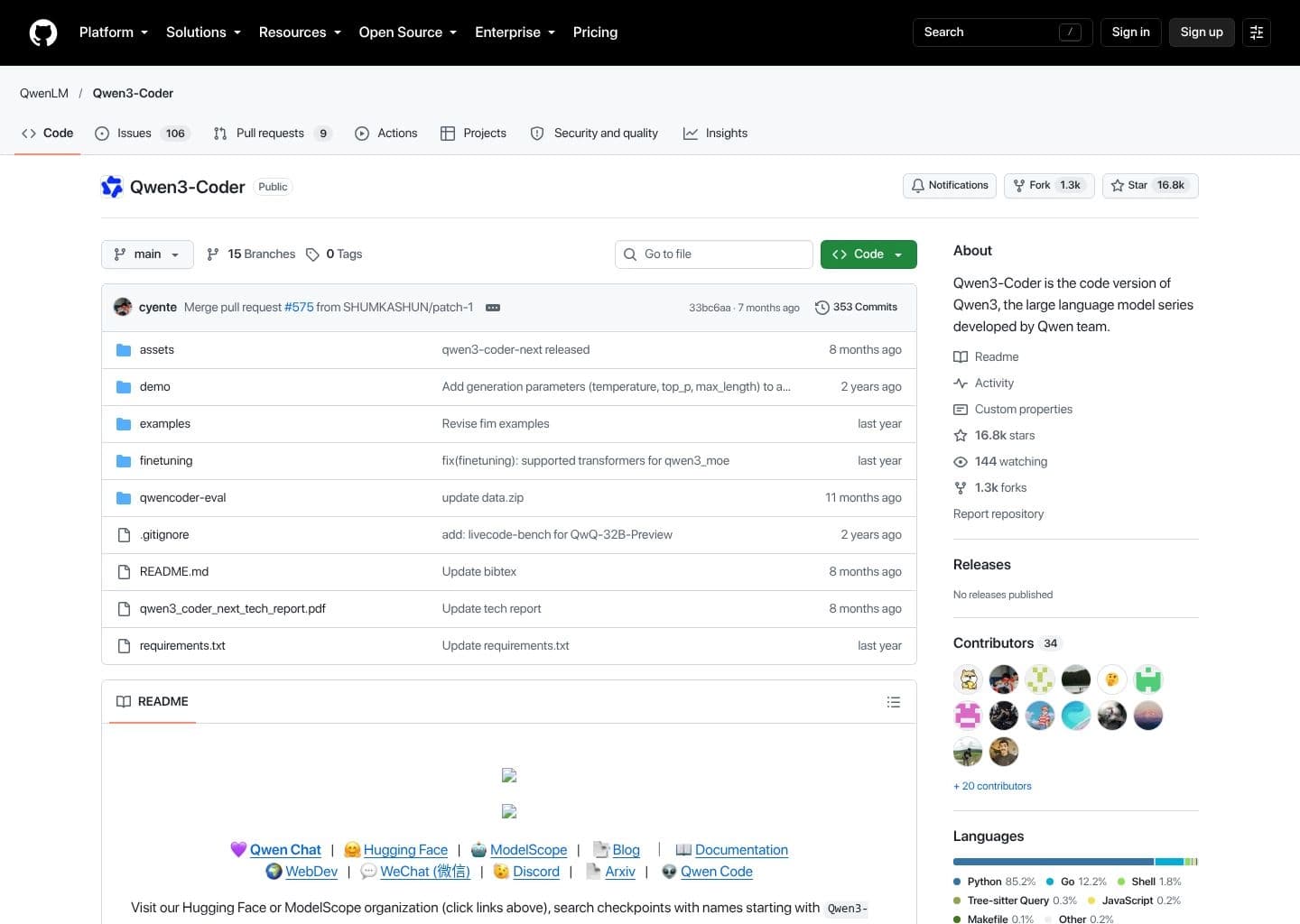1300x924 pixels.
Task: Go to the GitHub homepage logo
Action: pyautogui.click(x=43, y=32)
